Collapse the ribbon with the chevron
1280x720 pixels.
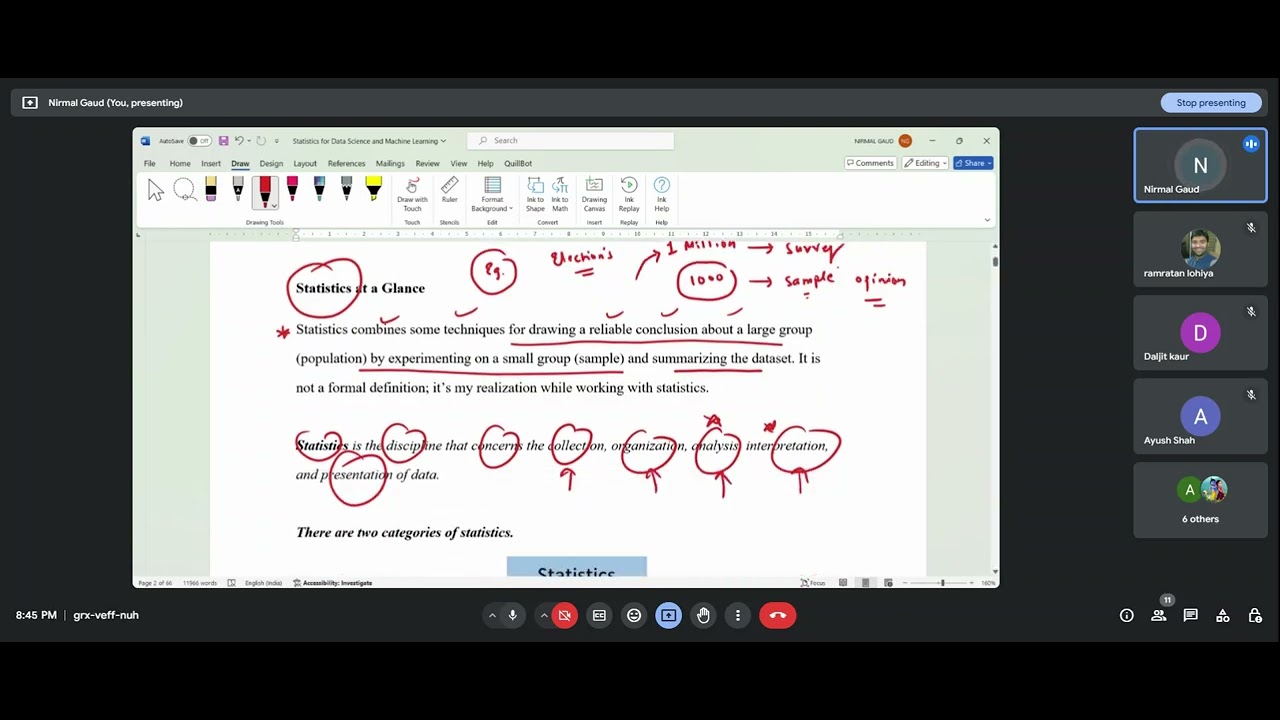[987, 220]
